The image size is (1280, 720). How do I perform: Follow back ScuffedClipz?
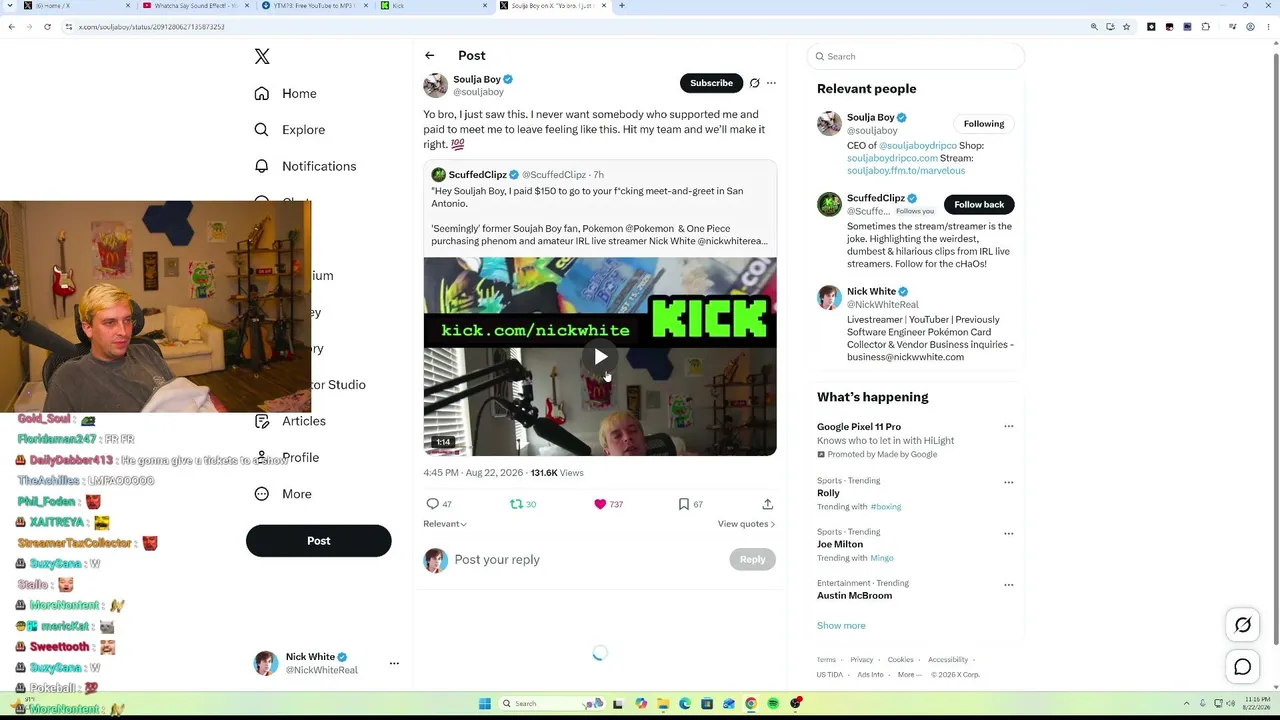pos(979,204)
